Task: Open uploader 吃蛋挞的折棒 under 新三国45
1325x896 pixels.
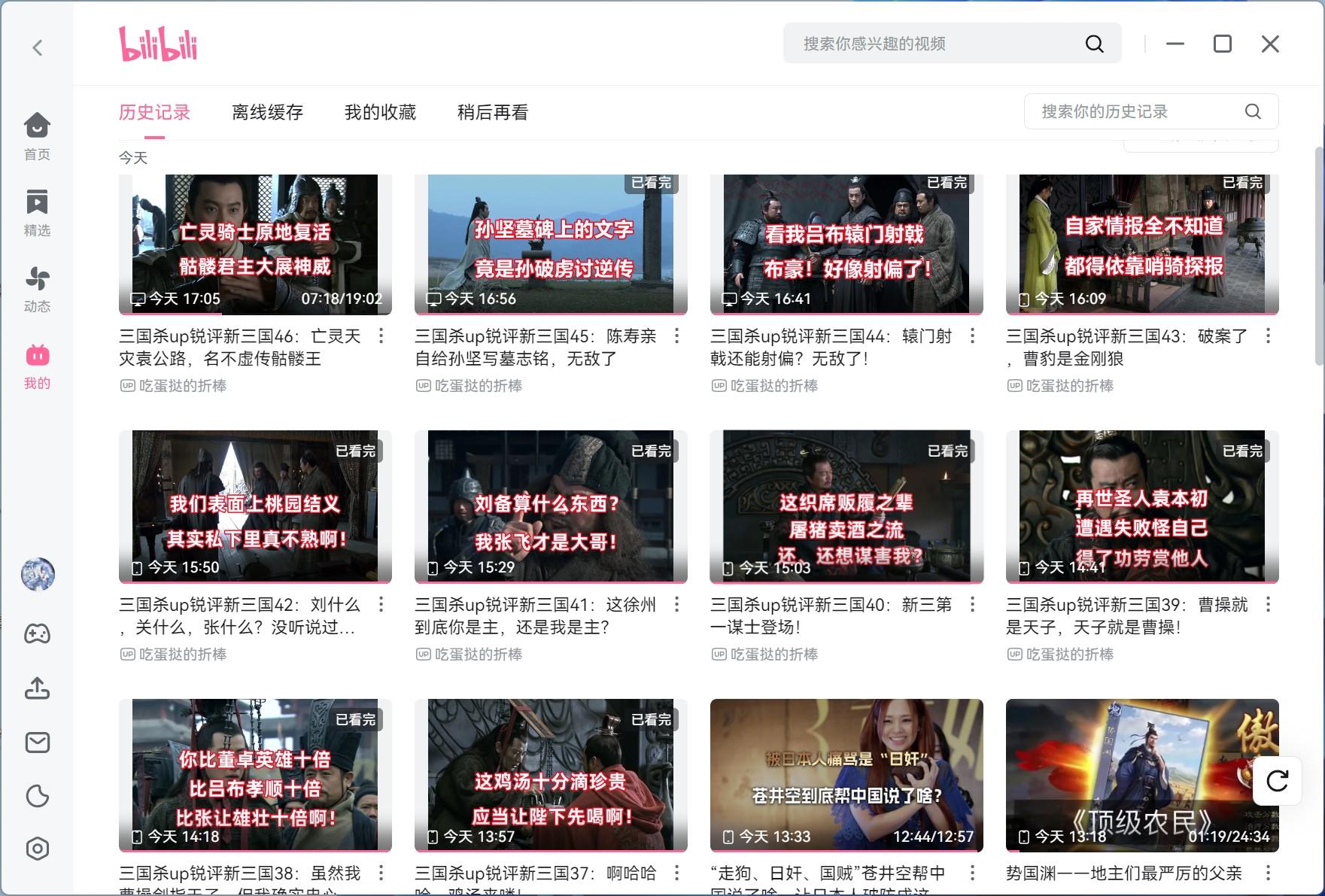Action: pyautogui.click(x=478, y=386)
